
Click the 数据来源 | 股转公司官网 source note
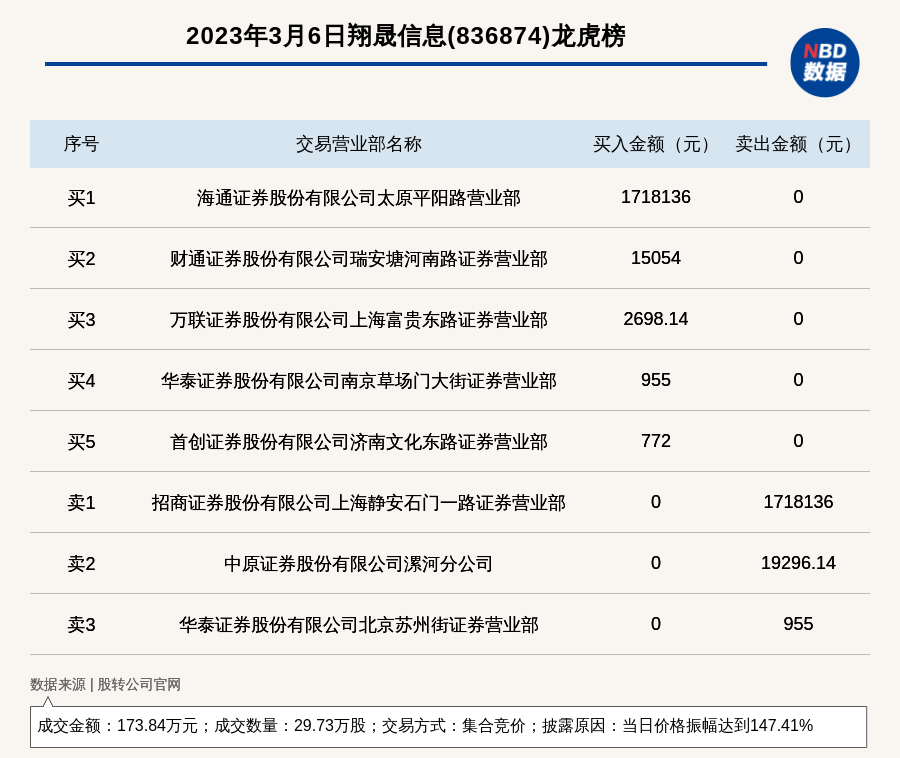click(x=106, y=685)
